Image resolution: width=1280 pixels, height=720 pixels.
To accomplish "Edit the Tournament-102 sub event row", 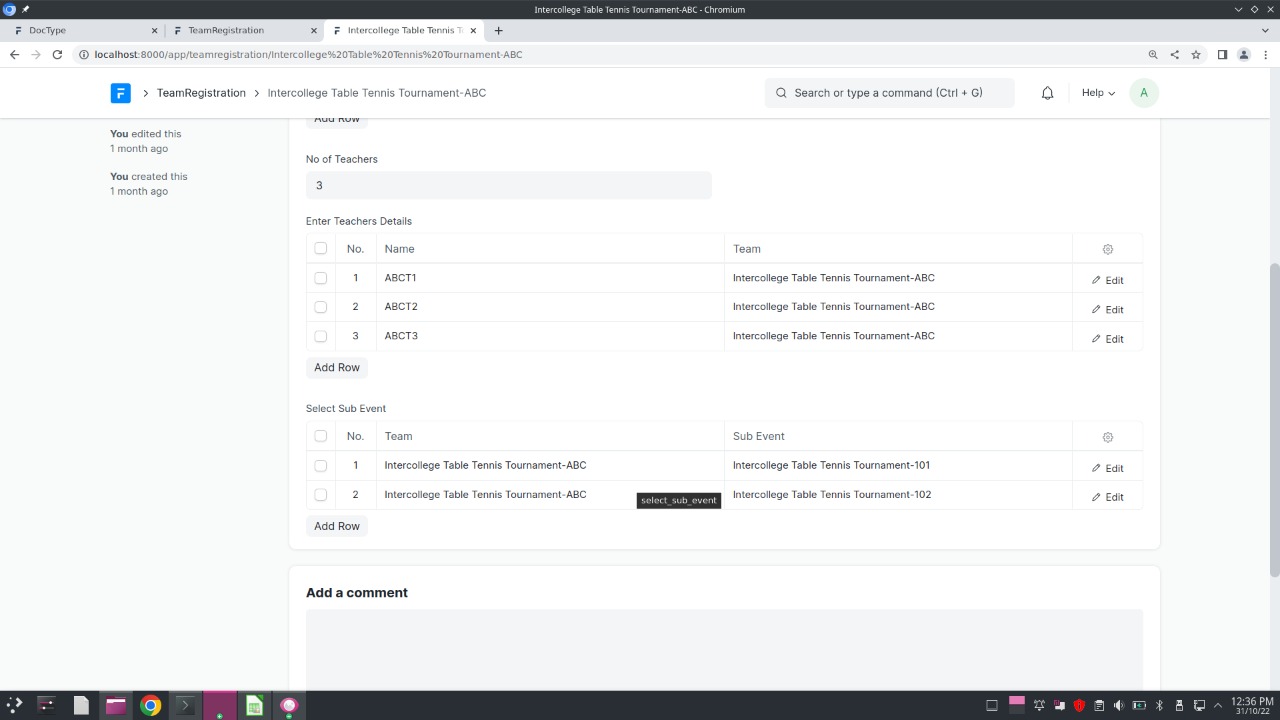I will [x=1107, y=497].
